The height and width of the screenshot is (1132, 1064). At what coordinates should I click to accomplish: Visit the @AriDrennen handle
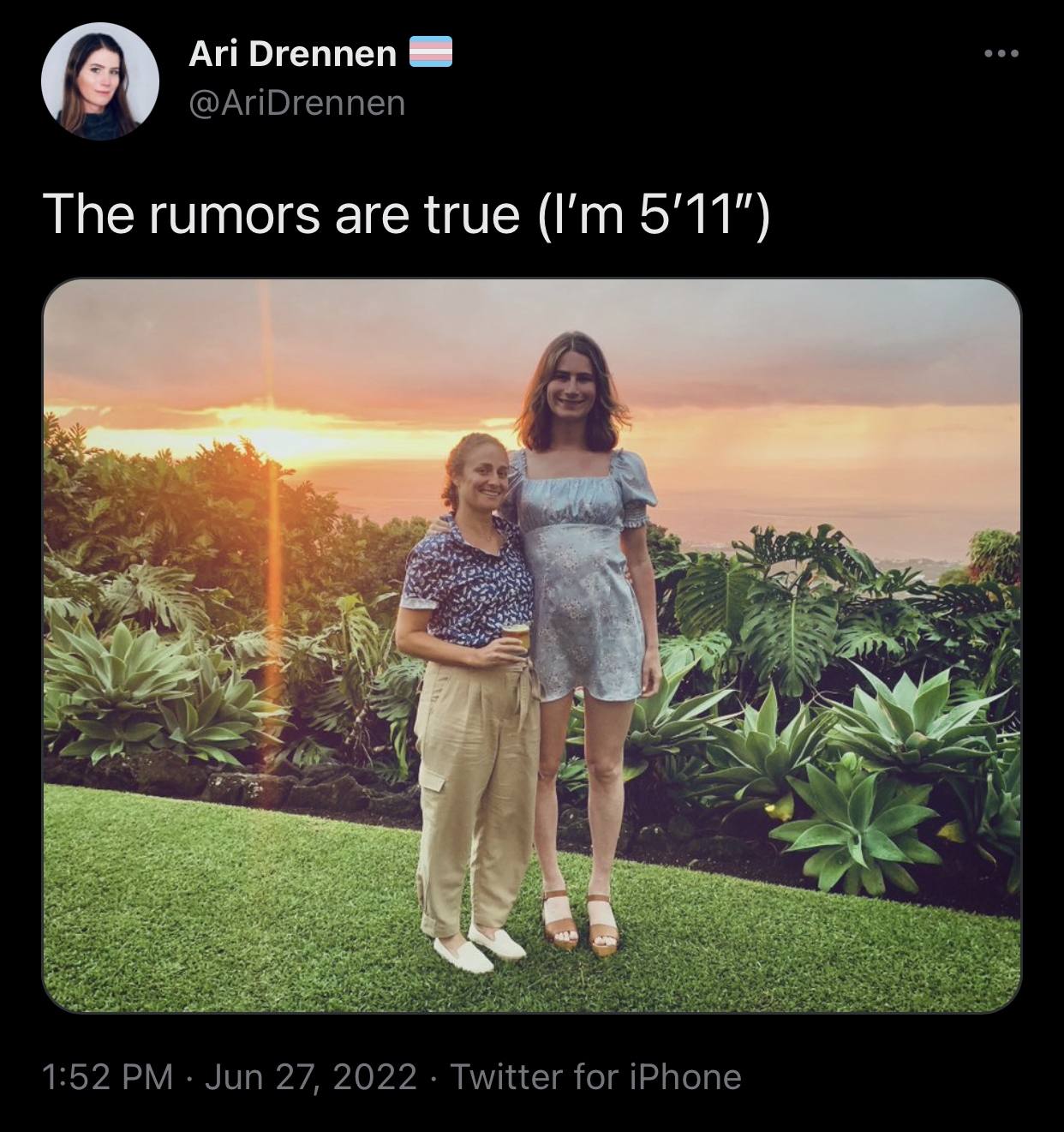click(296, 103)
